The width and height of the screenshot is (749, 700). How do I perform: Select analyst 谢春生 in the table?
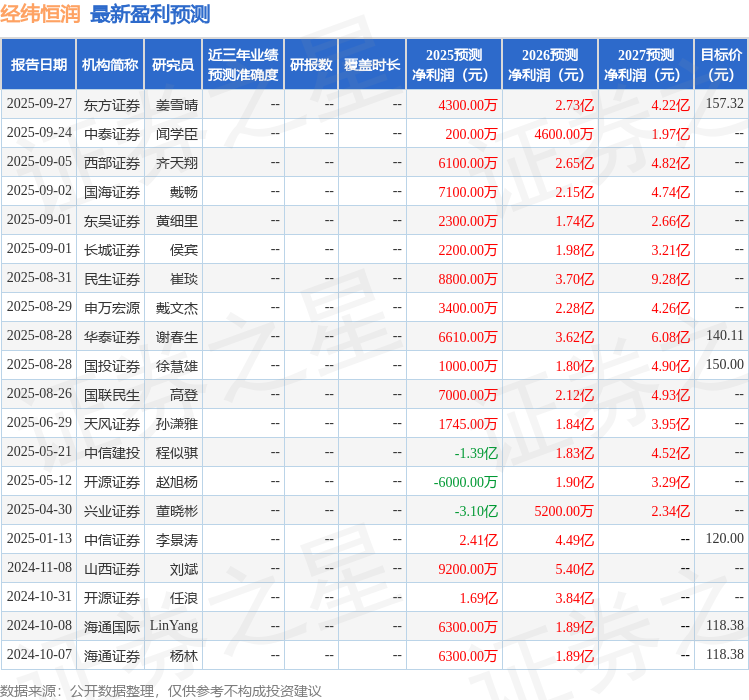coord(177,337)
